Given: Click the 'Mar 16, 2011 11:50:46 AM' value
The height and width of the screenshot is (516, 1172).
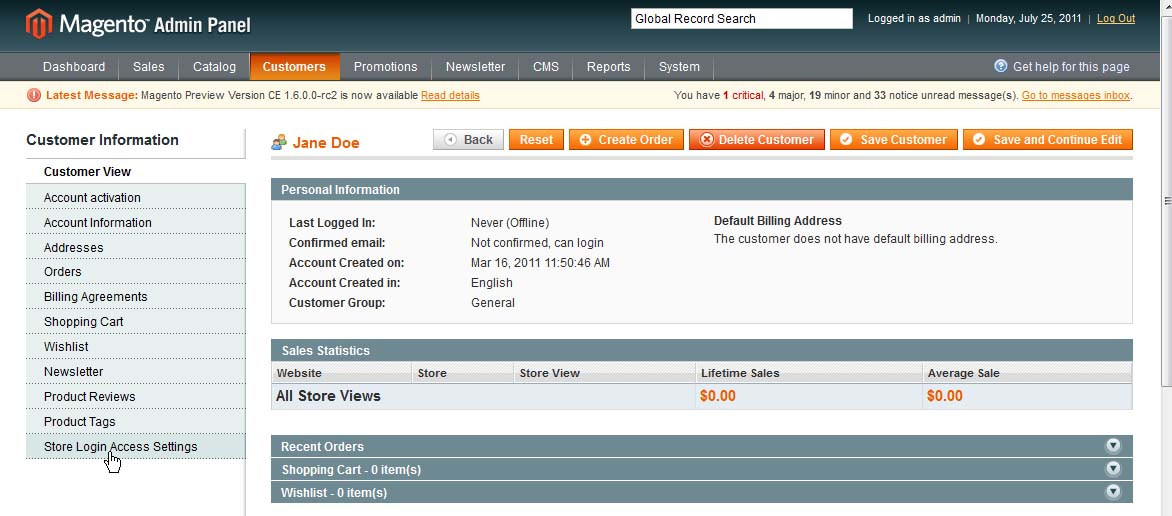Looking at the screenshot, I should point(540,263).
